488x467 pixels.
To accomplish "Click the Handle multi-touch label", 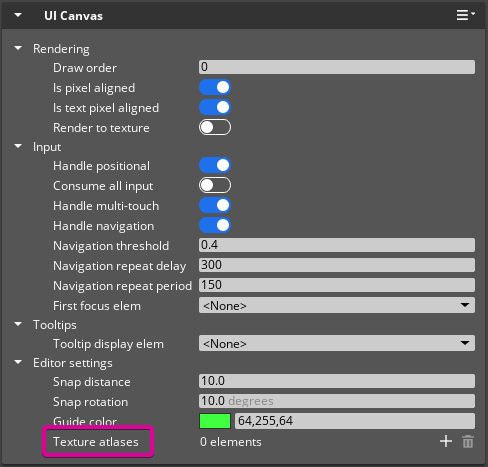I will pos(106,206).
